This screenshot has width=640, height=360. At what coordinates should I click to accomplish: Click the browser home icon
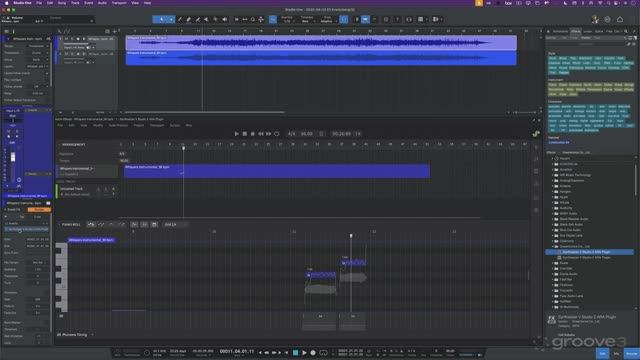(x=548, y=31)
